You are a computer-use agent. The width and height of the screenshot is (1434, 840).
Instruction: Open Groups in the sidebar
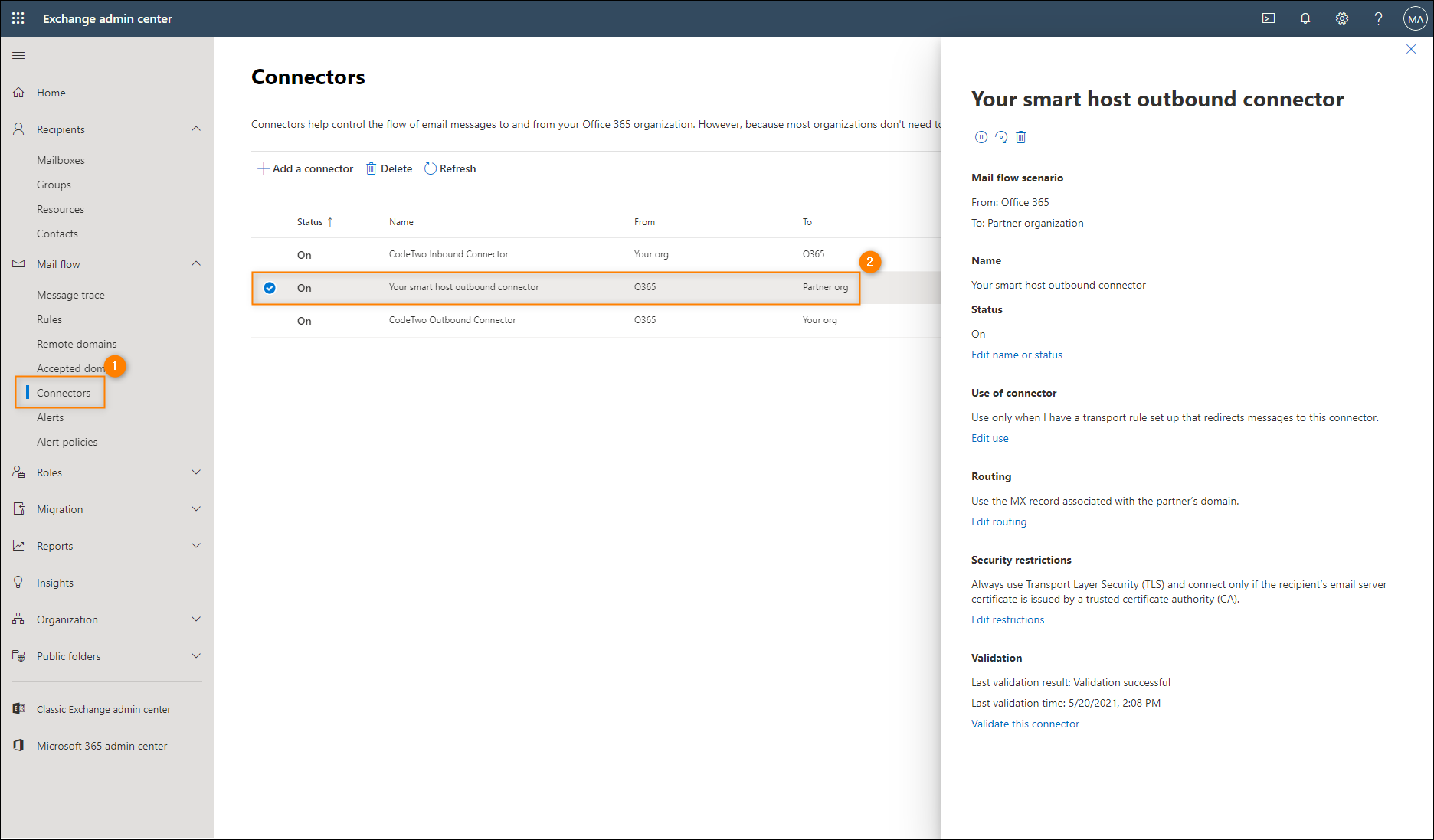pyautogui.click(x=54, y=185)
